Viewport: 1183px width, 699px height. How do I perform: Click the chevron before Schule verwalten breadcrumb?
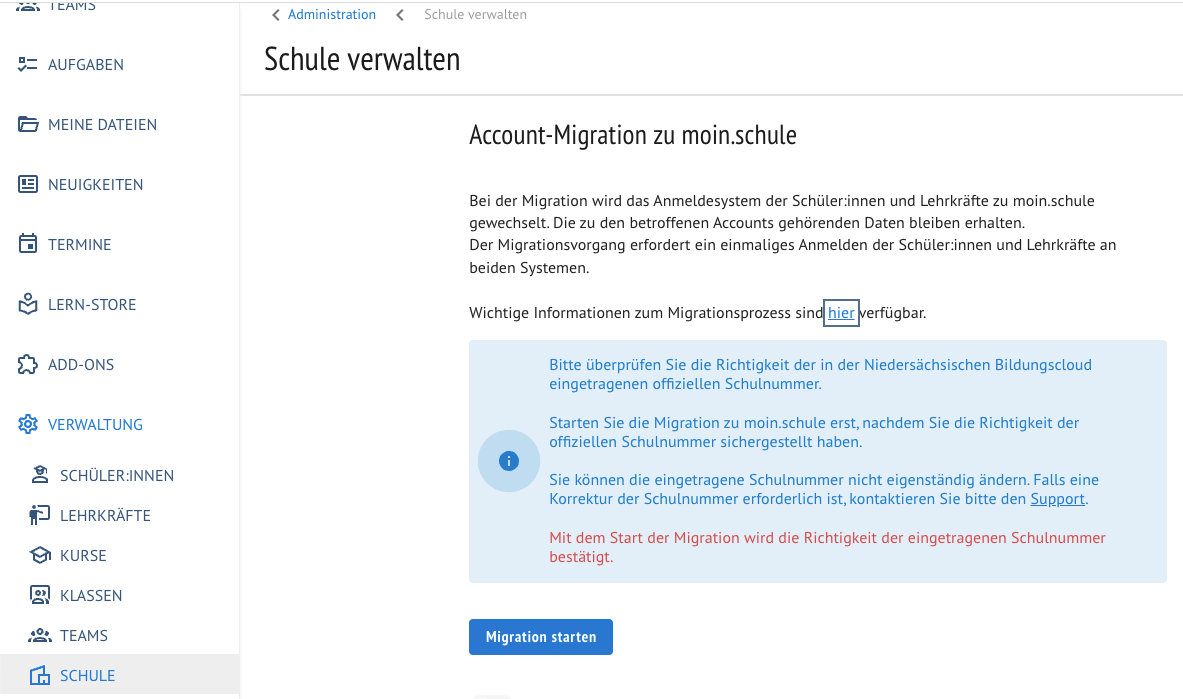[400, 15]
